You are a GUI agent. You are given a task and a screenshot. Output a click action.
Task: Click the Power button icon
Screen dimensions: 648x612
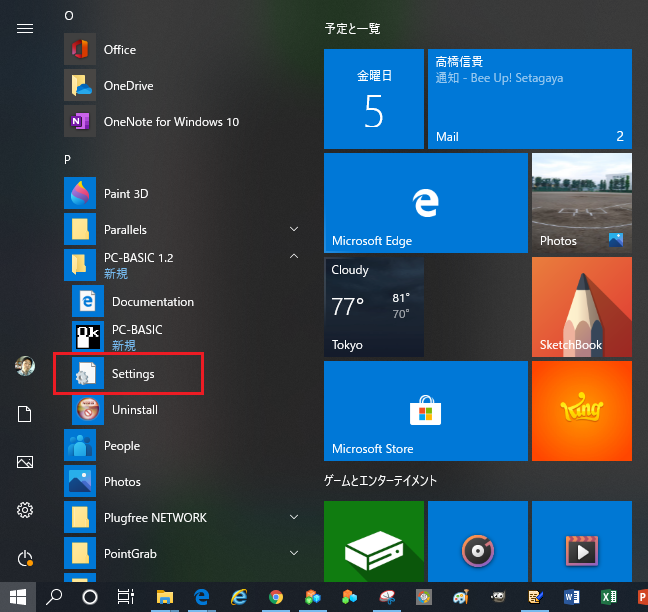25,558
